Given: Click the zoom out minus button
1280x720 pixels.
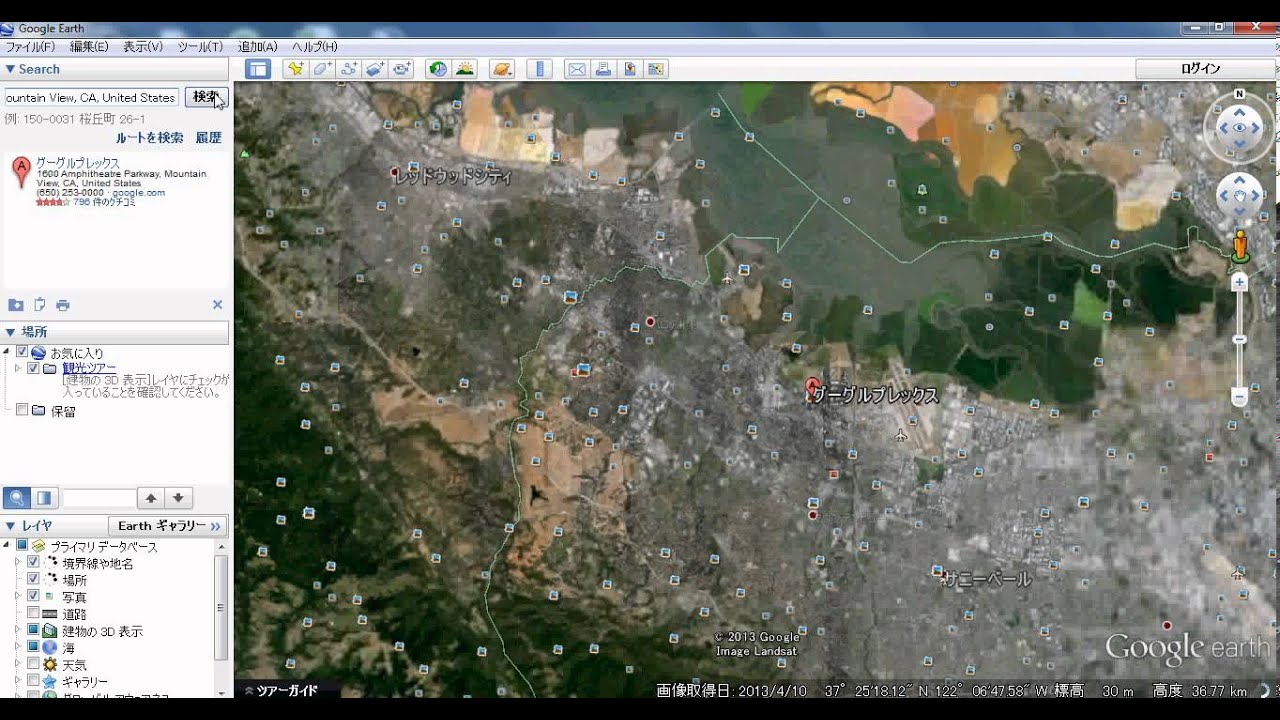Looking at the screenshot, I should pyautogui.click(x=1240, y=398).
